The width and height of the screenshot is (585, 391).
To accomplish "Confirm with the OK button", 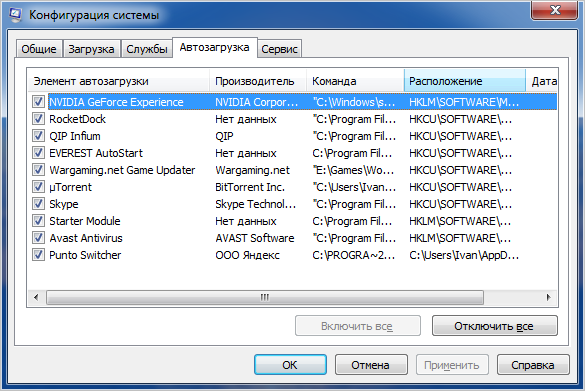I will [290, 365].
